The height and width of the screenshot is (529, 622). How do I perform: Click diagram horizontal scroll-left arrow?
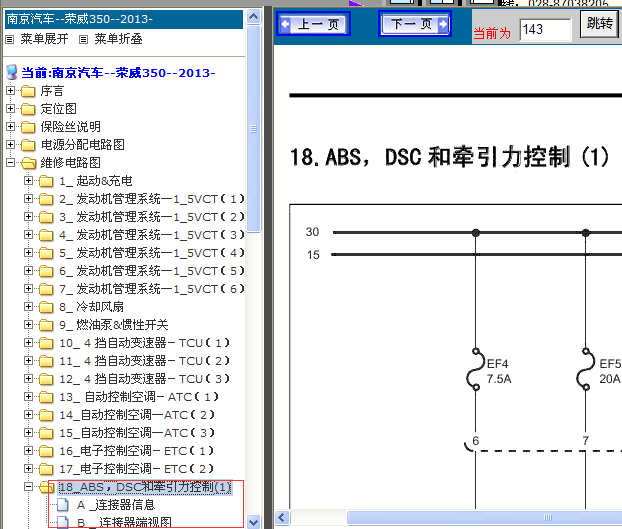pyautogui.click(x=282, y=518)
